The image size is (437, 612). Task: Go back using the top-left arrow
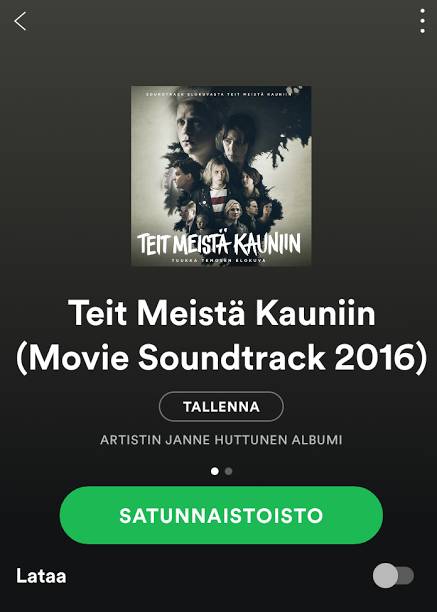pyautogui.click(x=20, y=21)
